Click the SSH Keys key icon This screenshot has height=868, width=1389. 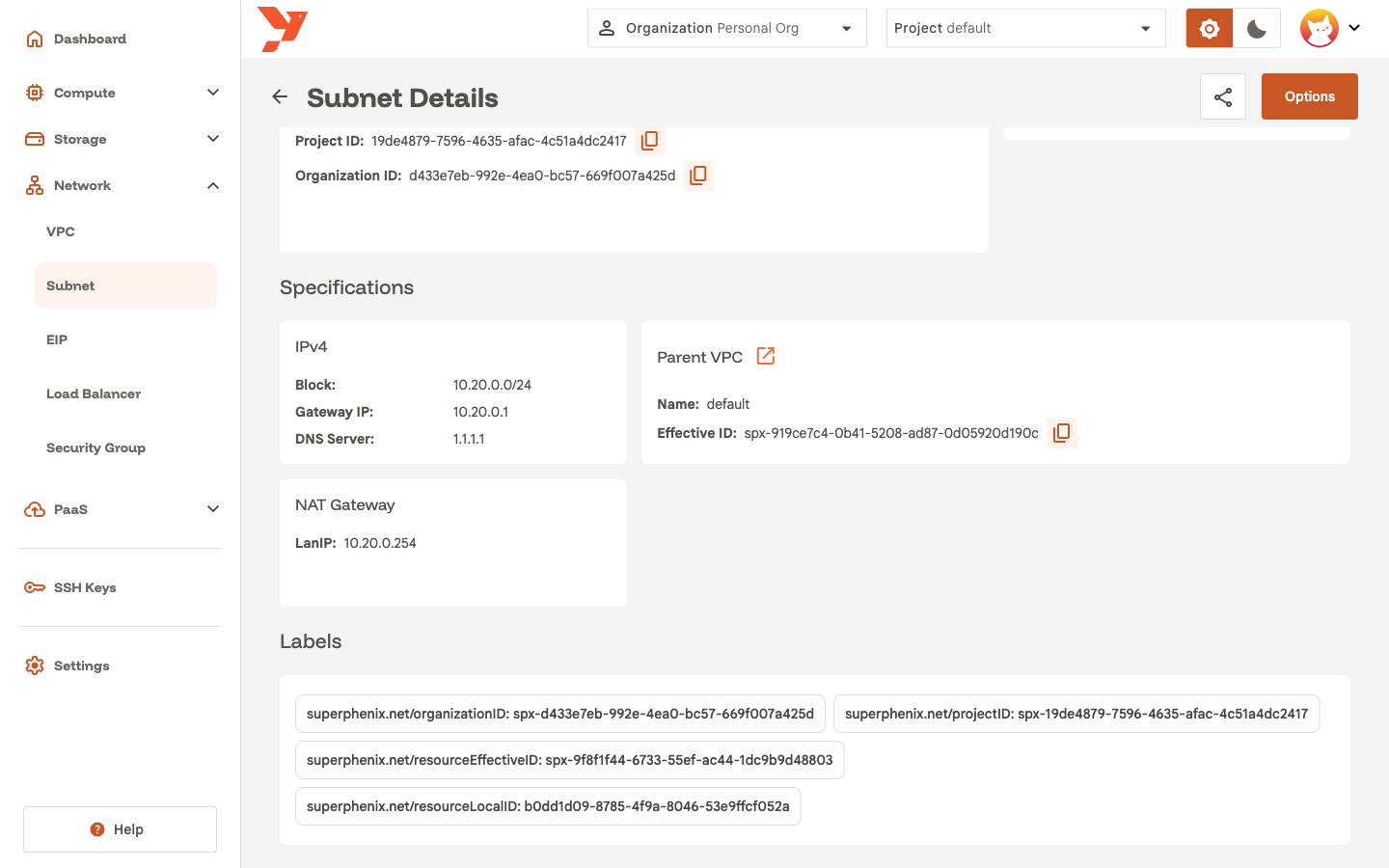click(35, 587)
